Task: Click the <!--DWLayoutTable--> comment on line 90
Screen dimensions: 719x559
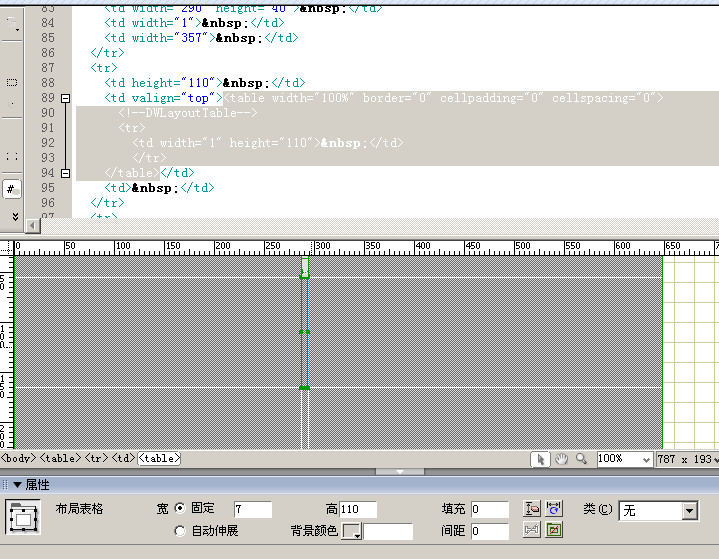Action: tap(188, 113)
